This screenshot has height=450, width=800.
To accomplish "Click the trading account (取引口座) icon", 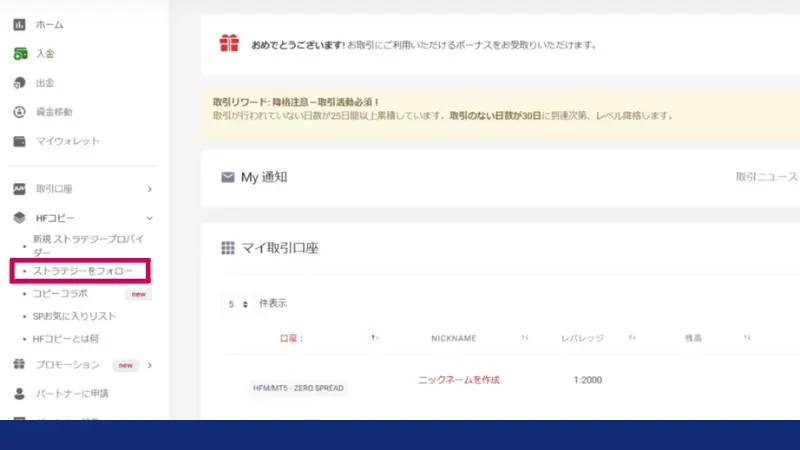I will pos(19,188).
